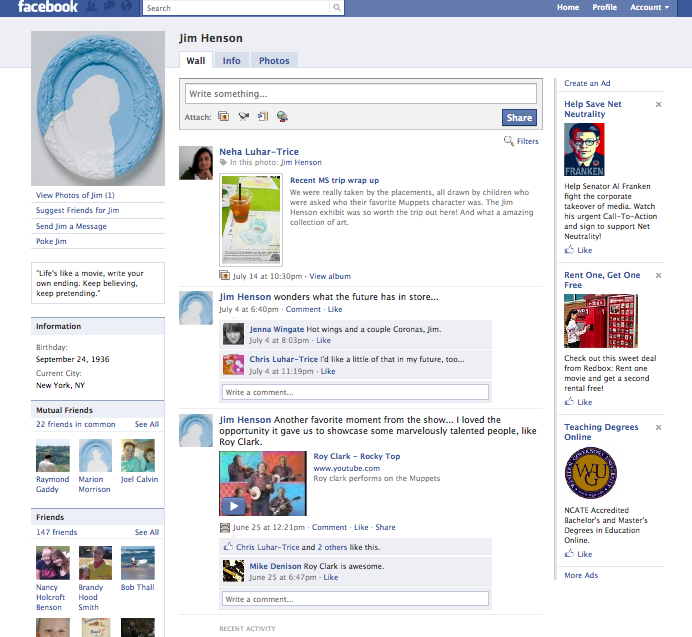
Task: See All 147 friends
Action: pyautogui.click(x=147, y=532)
